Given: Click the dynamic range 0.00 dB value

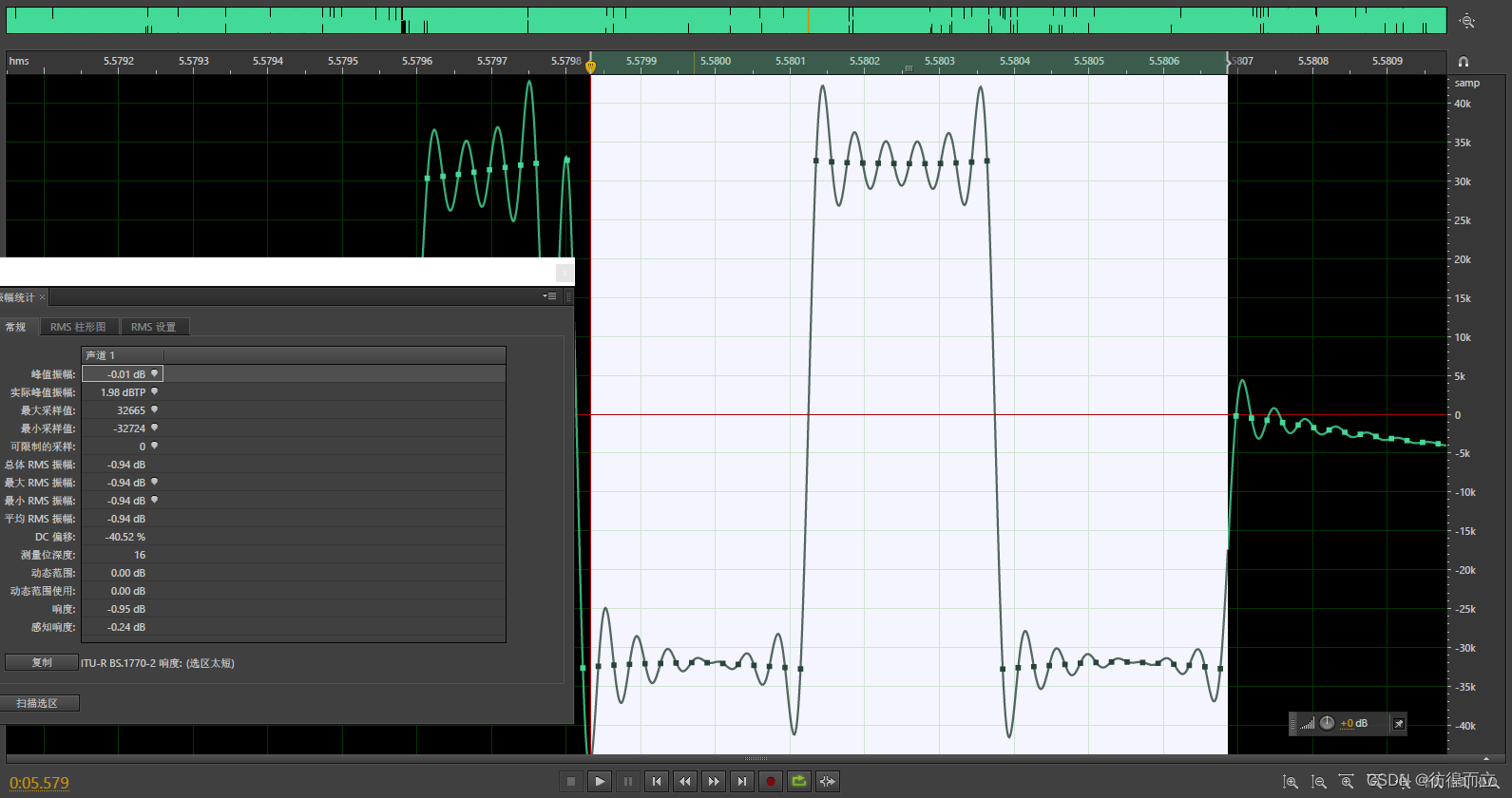Looking at the screenshot, I should click(x=127, y=573).
